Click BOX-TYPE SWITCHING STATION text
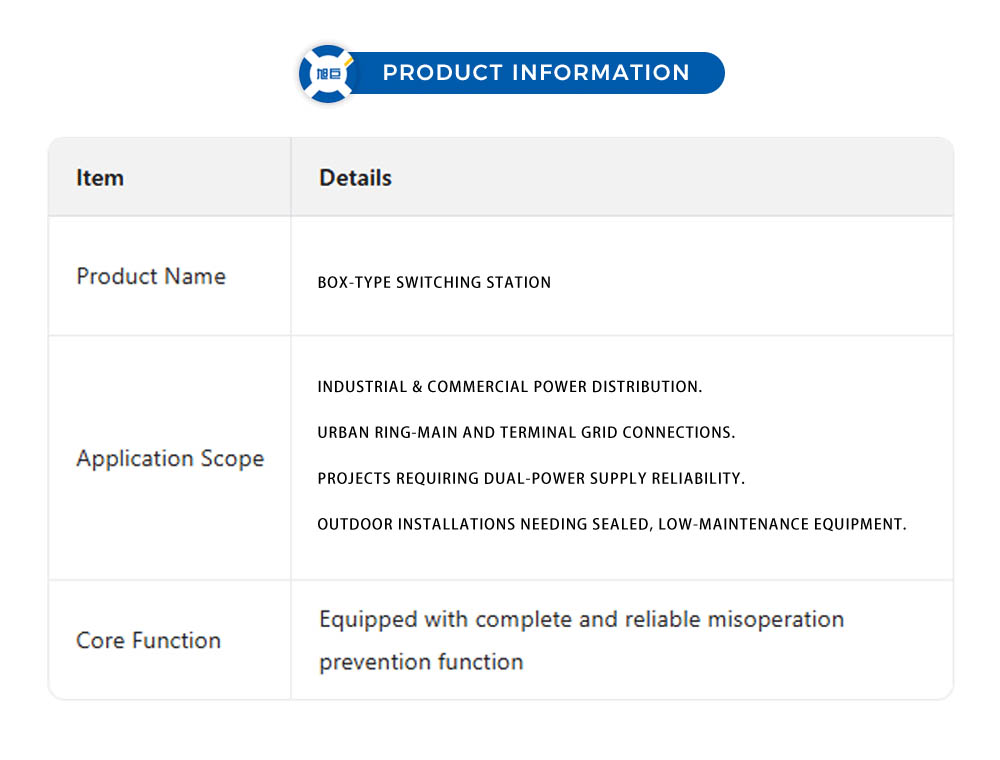This screenshot has height=760, width=1000. click(x=434, y=283)
